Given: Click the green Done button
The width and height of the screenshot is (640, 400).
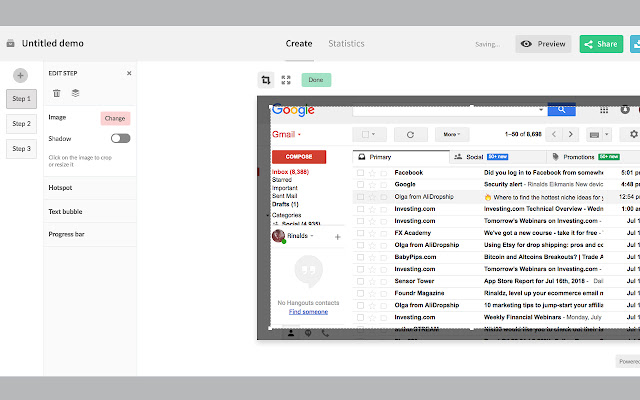Looking at the screenshot, I should coord(316,80).
